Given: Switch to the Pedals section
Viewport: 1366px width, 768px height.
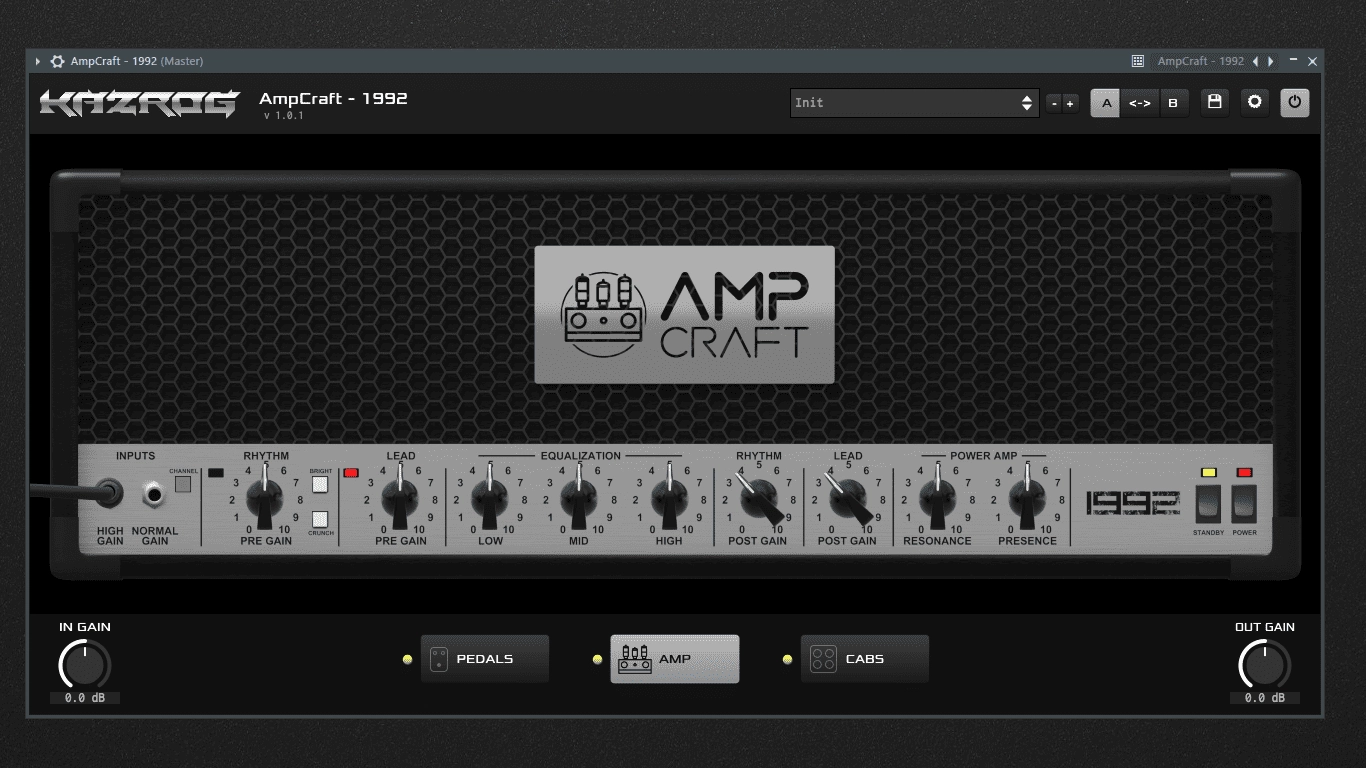Looking at the screenshot, I should (x=484, y=659).
